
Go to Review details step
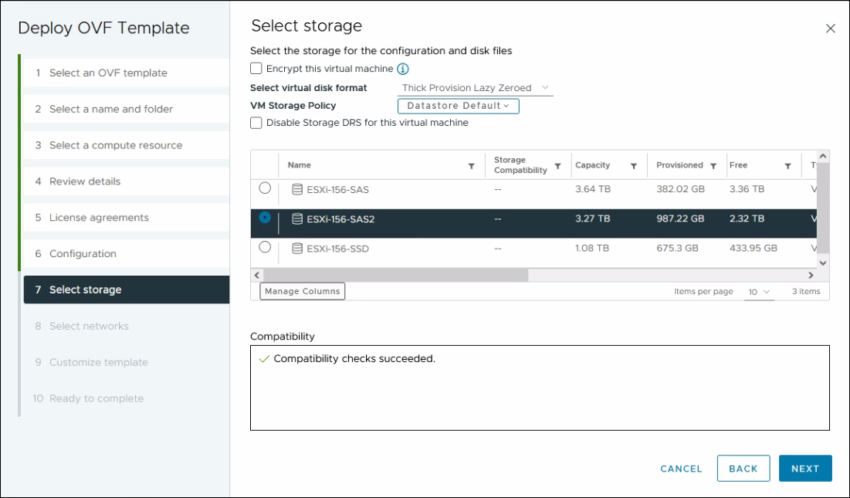coord(85,181)
